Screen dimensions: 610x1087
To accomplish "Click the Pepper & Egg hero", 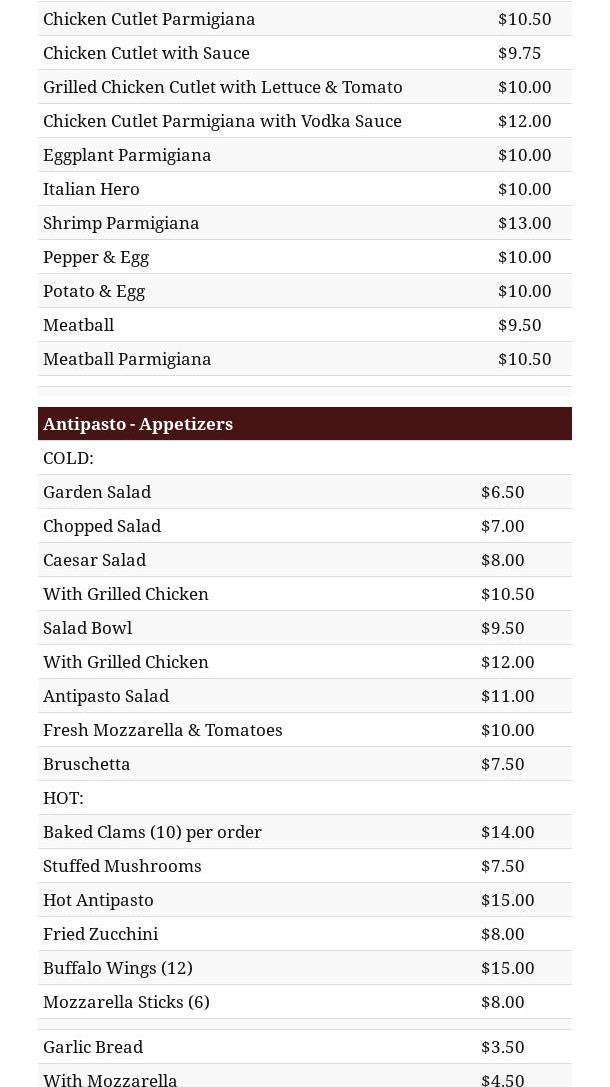I will 96,257.
